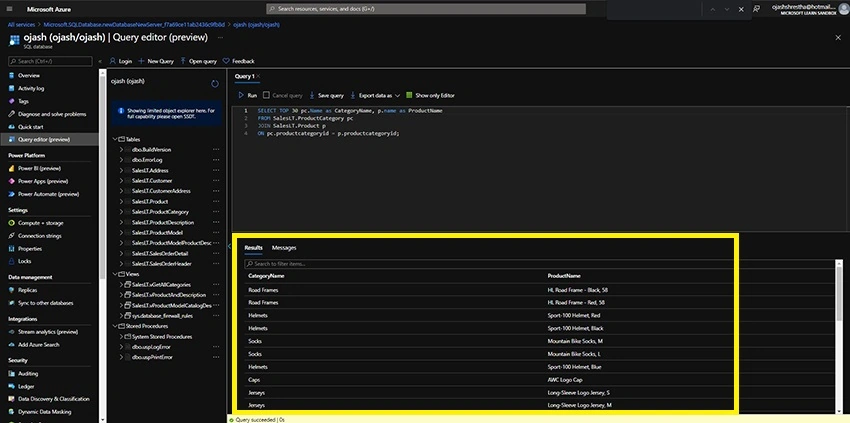The image size is (850, 423).
Task: Click the results pane vertical scrollbar
Action: point(839,336)
